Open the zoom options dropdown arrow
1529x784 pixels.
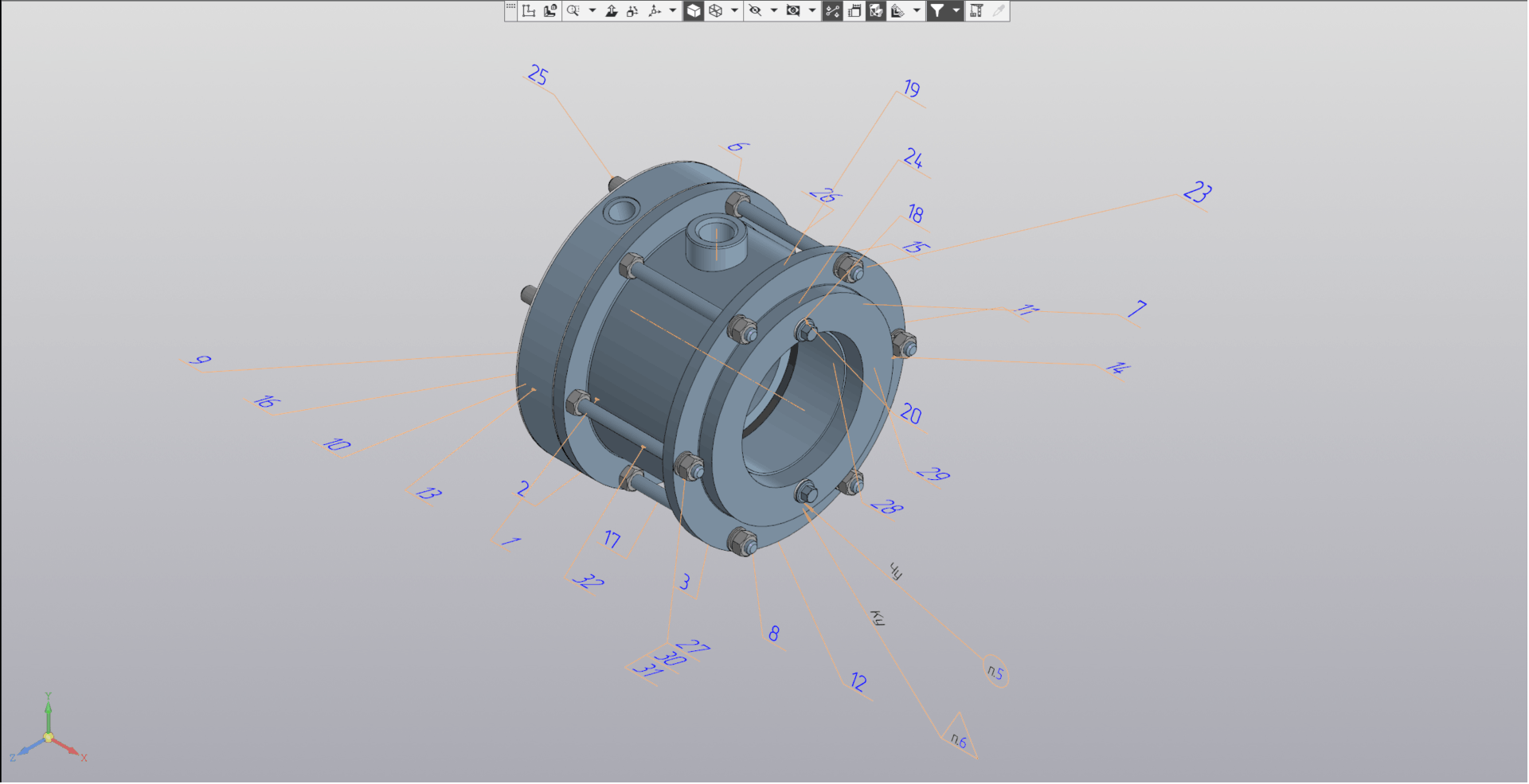(x=592, y=11)
